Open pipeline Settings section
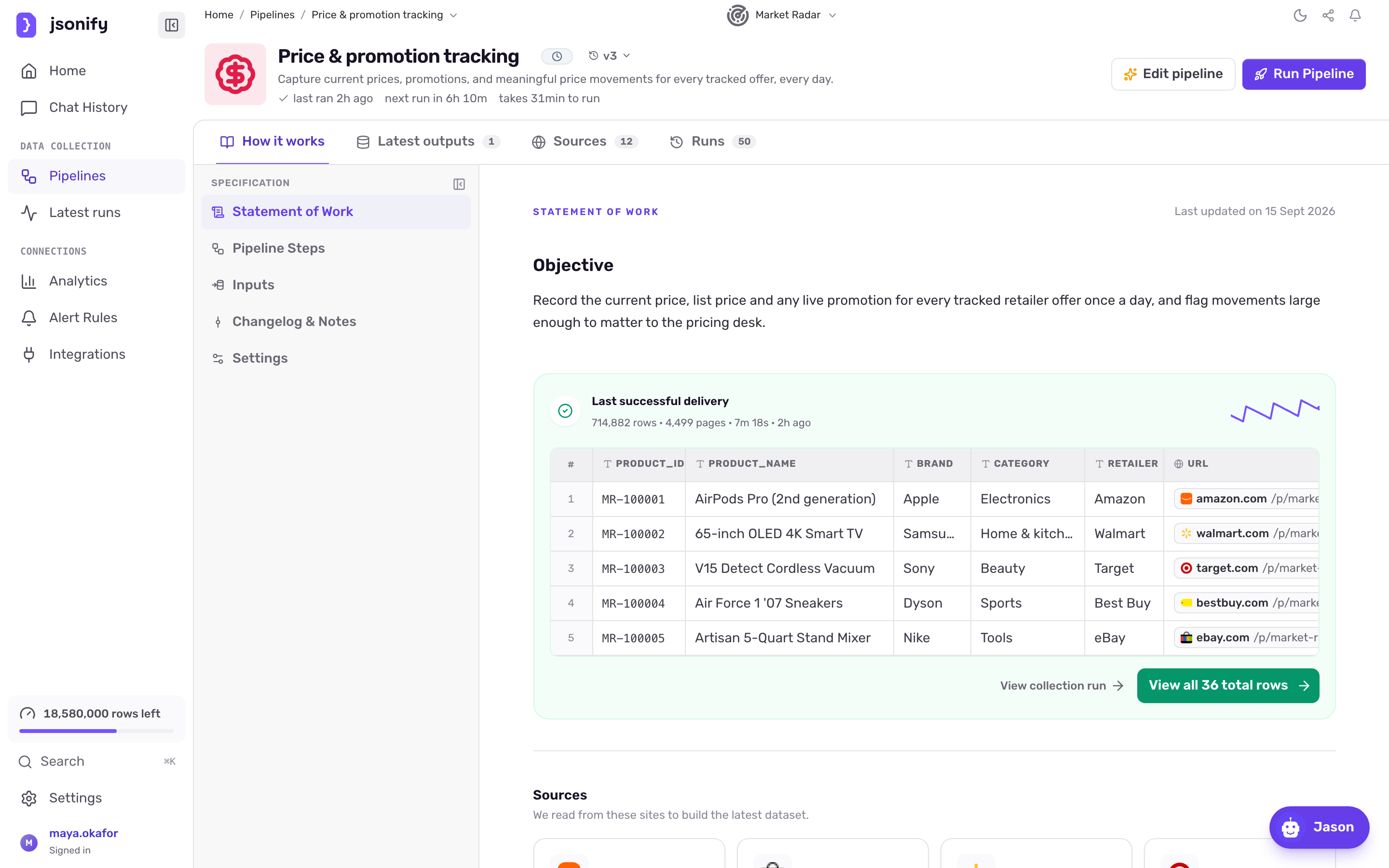 point(336,358)
